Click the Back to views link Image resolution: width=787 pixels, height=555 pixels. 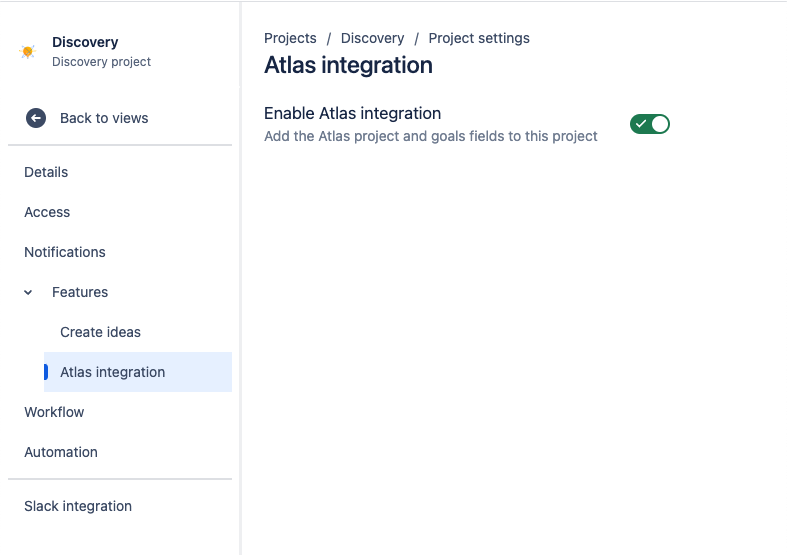[x=104, y=118]
